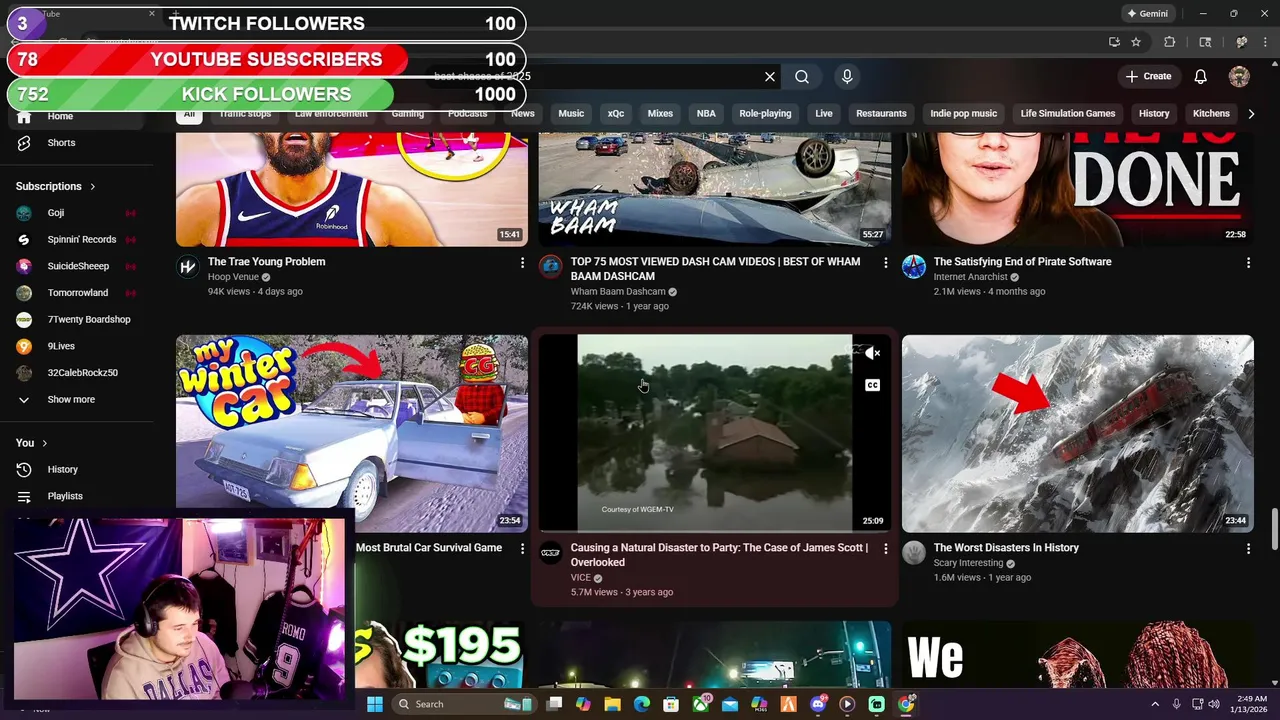Viewport: 1280px width, 720px height.
Task: Open more options for The Worst Disasters In History
Action: coord(1248,549)
